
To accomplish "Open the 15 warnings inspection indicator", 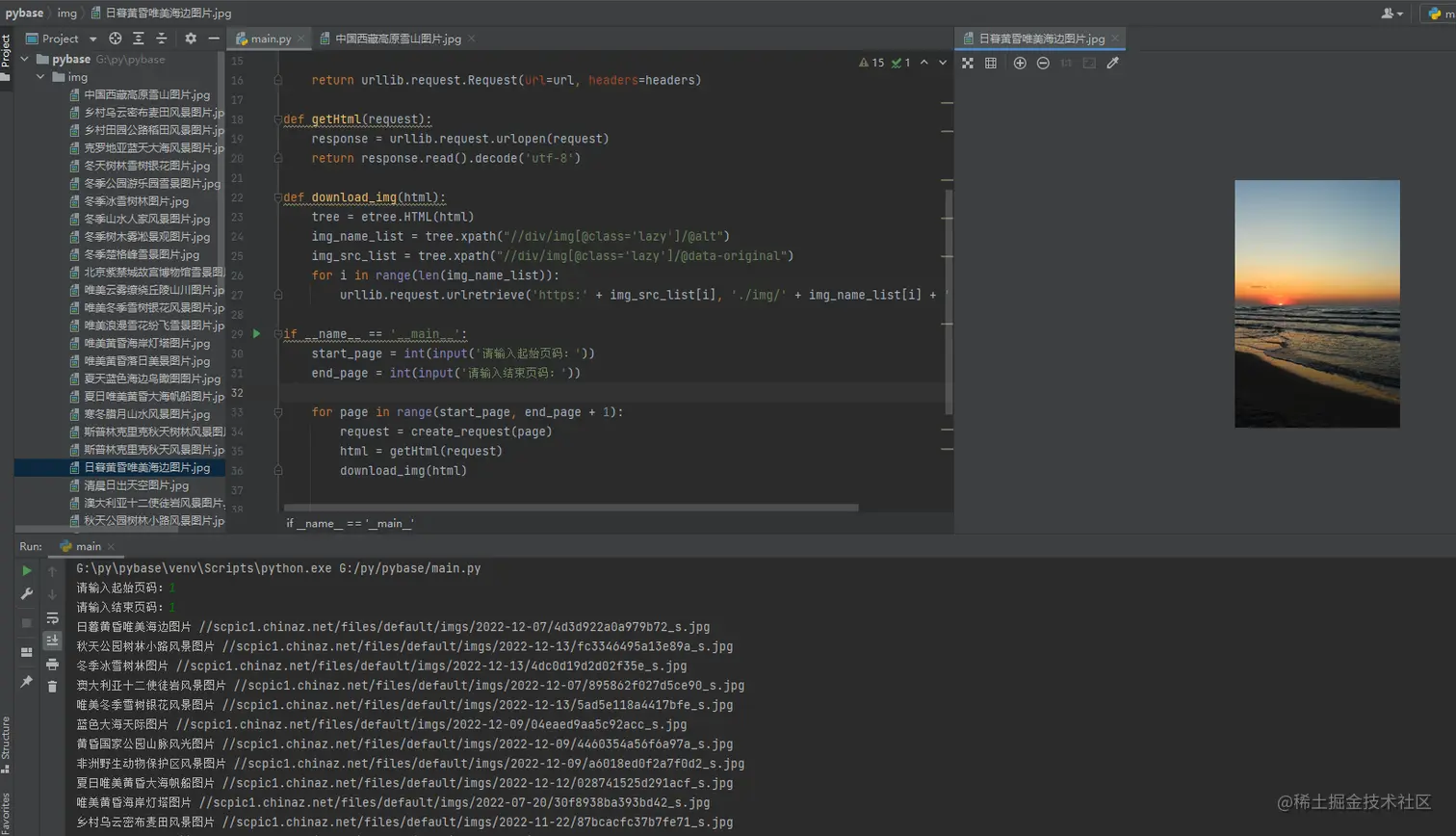I will tap(871, 63).
